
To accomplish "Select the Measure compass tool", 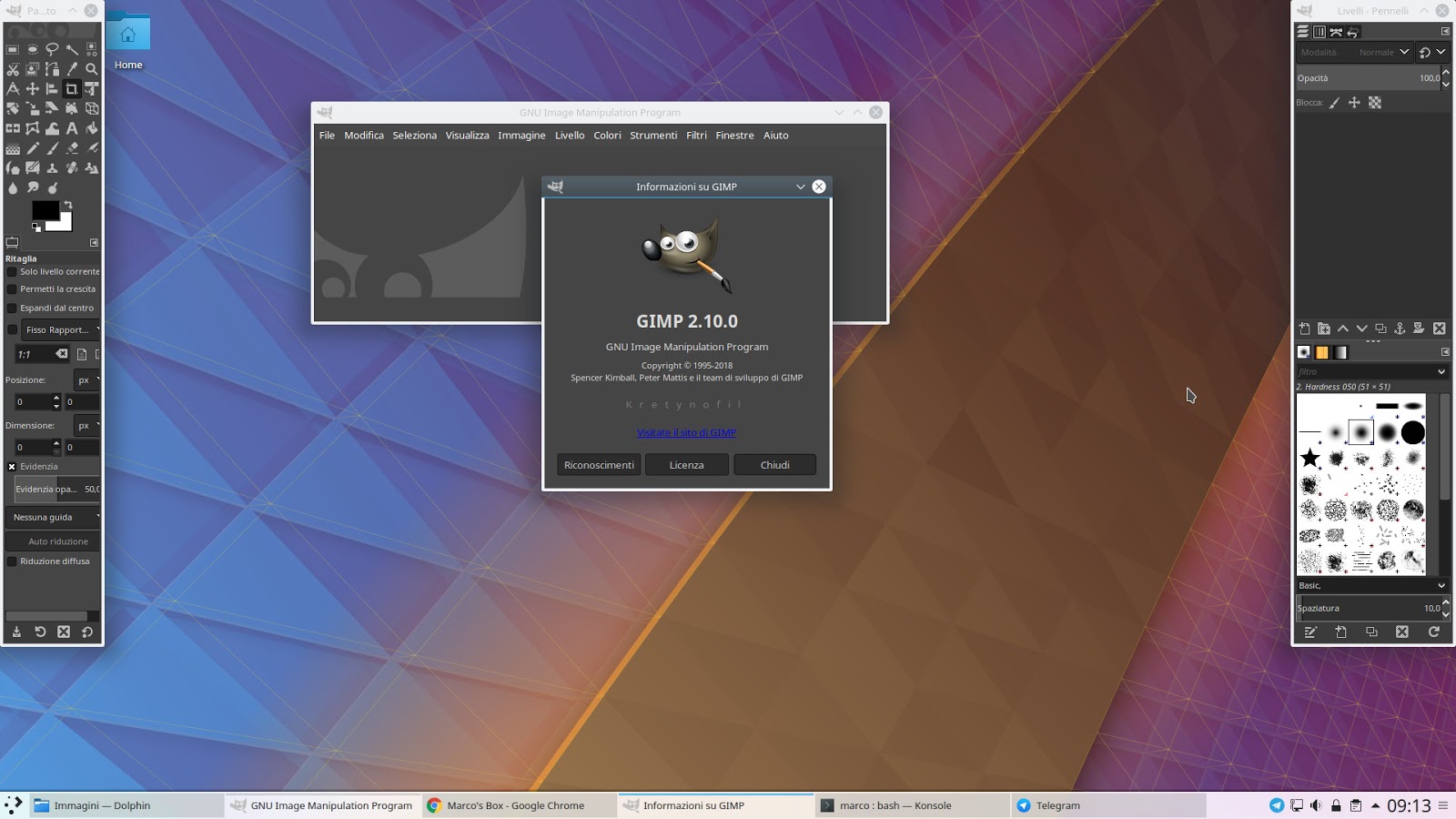I will pos(13,89).
